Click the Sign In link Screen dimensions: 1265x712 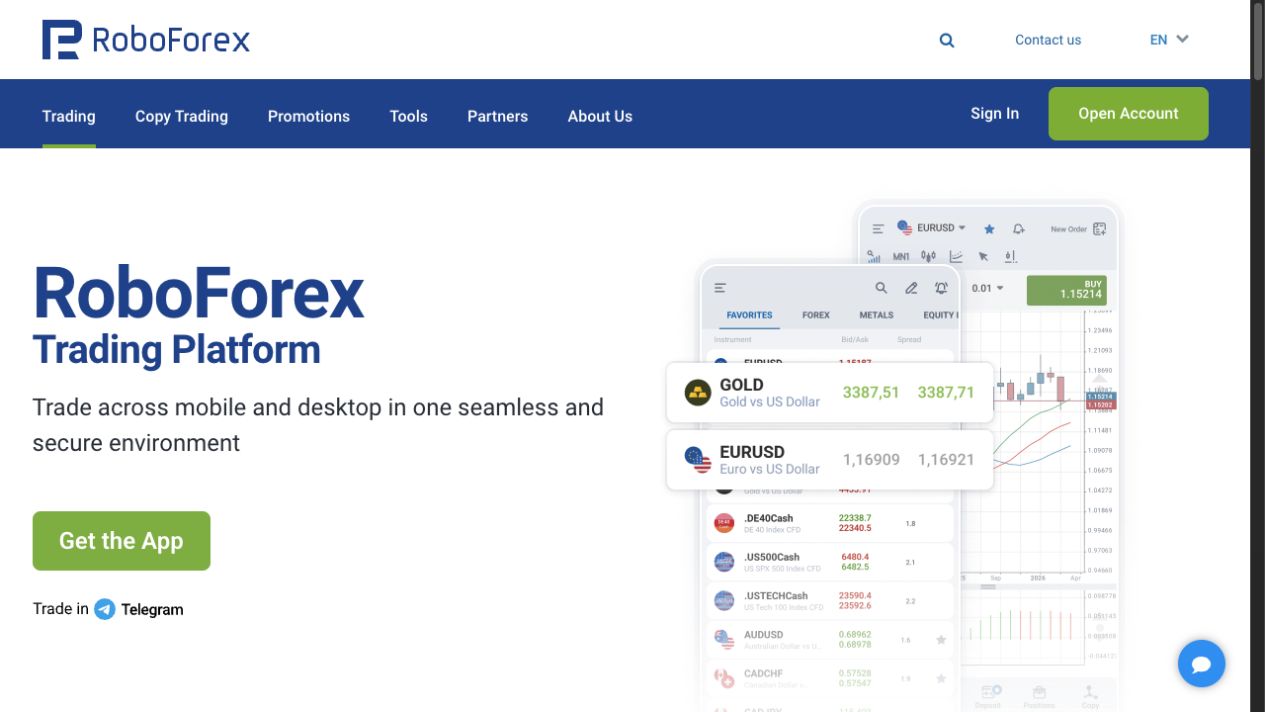coord(995,114)
